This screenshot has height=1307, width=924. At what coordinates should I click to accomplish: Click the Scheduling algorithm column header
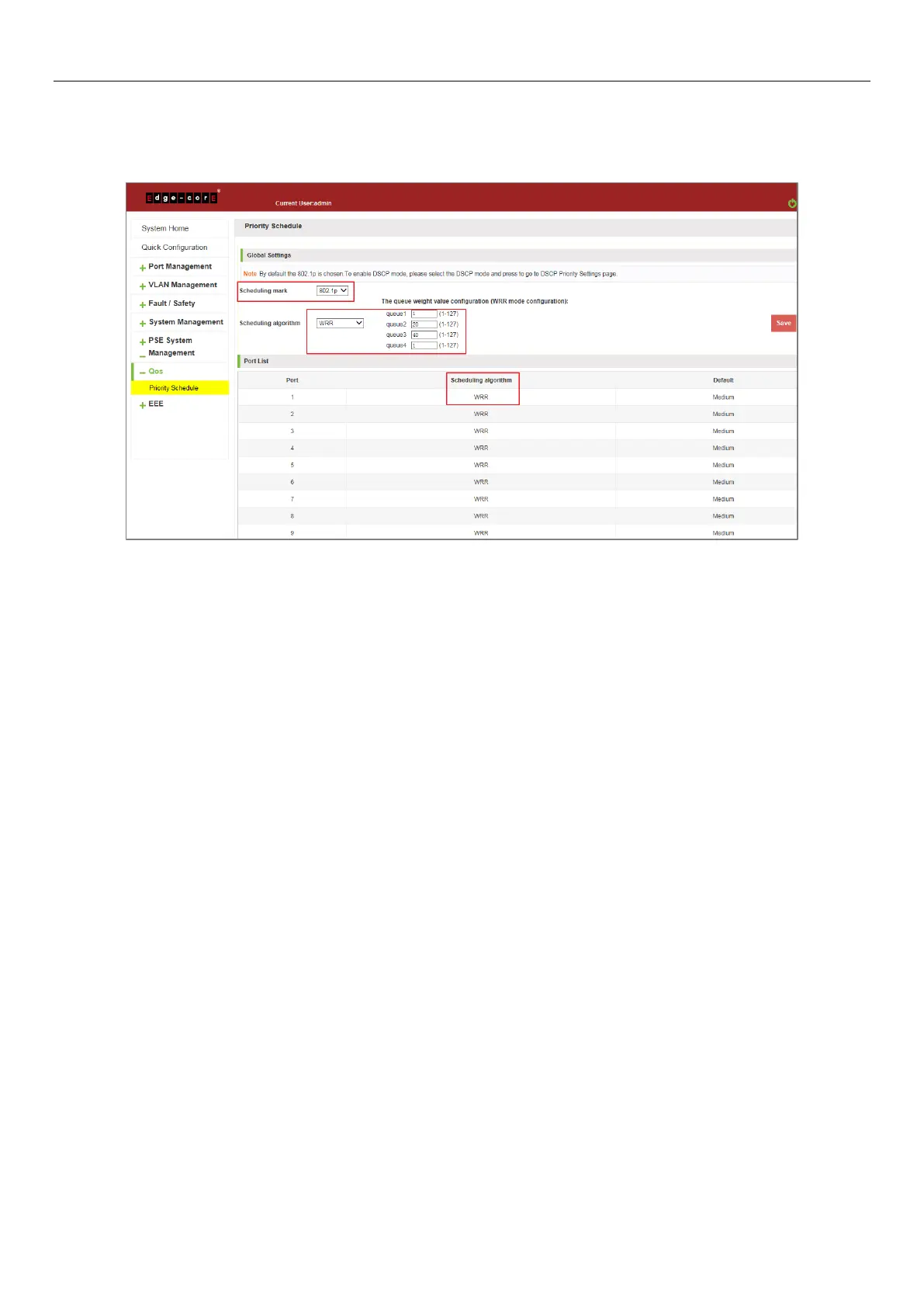pos(481,380)
